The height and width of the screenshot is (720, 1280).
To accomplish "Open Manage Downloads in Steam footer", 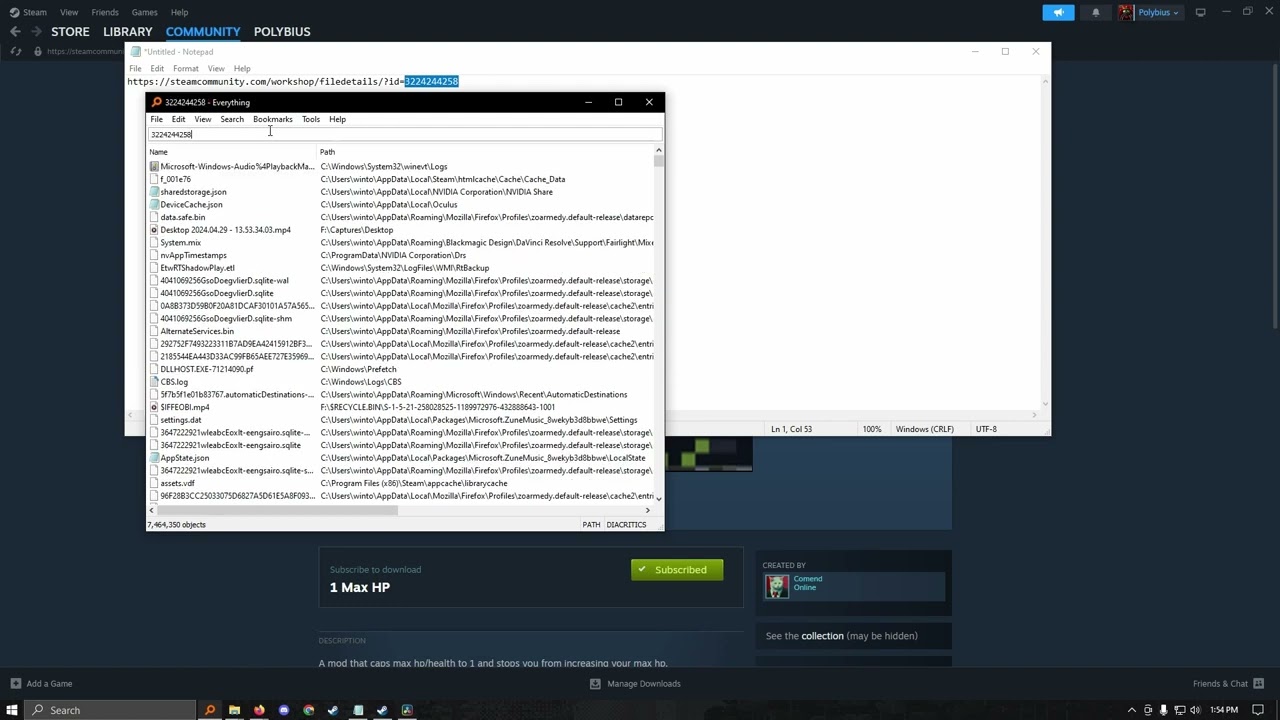I will (635, 684).
